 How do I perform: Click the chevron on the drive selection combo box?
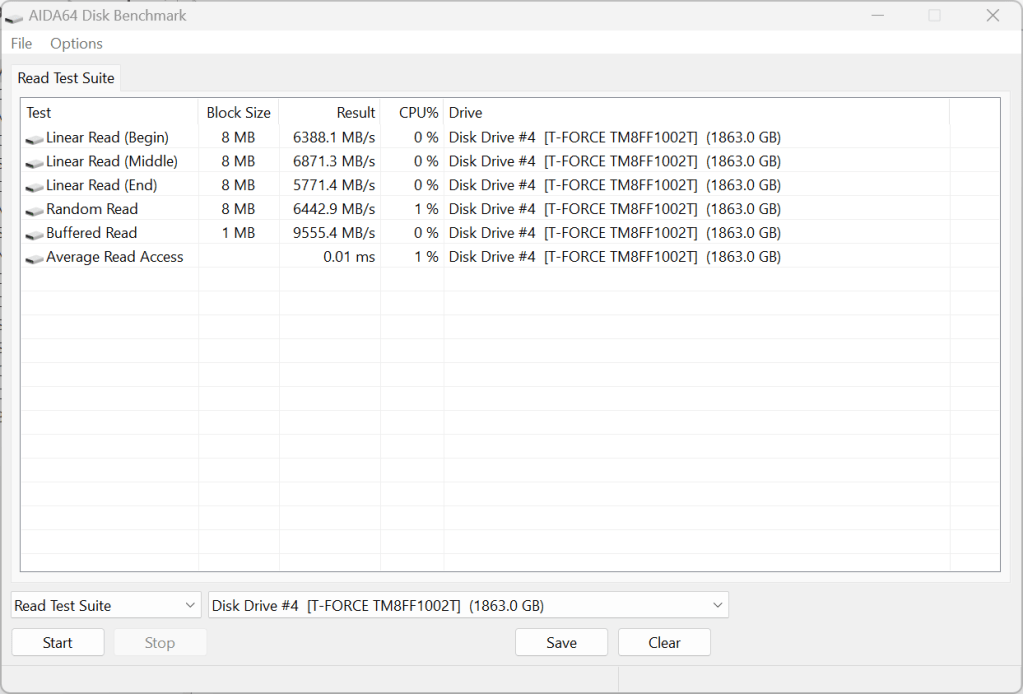(717, 605)
